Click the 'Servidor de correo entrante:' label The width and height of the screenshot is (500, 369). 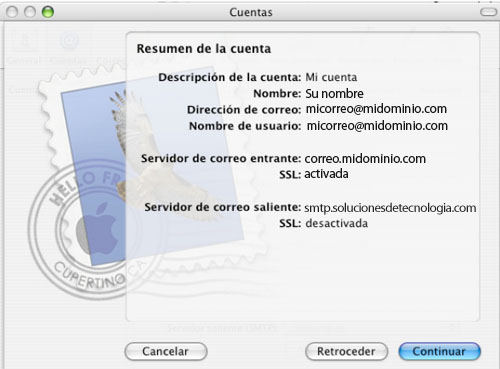(221, 158)
